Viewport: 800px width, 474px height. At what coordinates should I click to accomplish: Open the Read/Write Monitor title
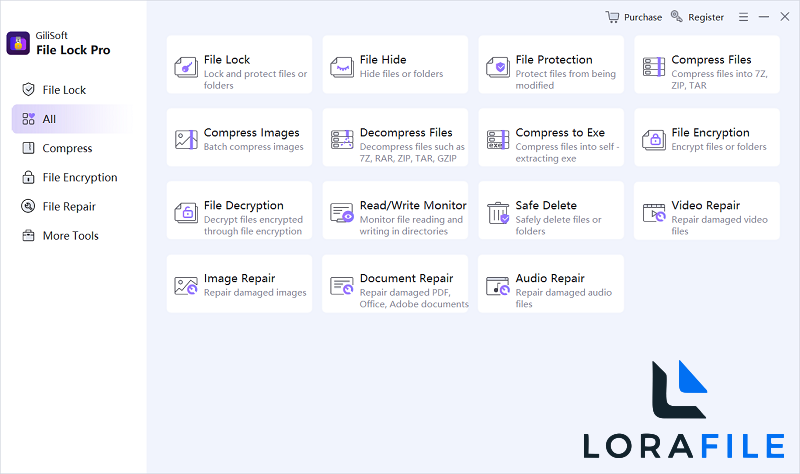(413, 205)
